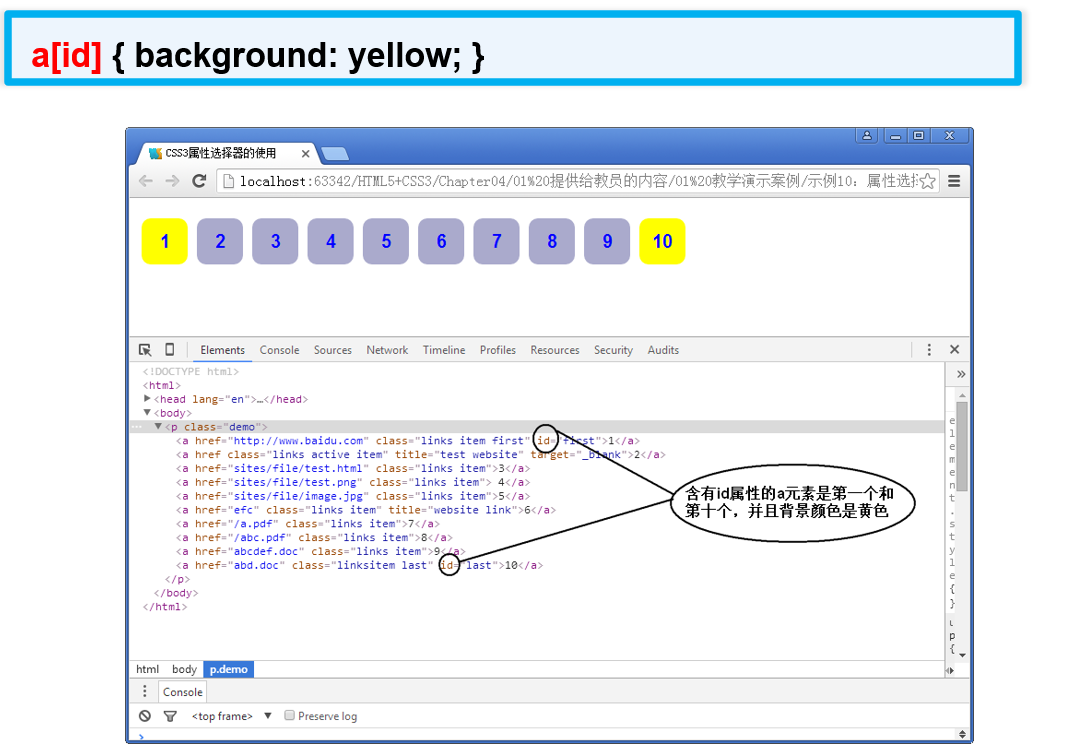The image size is (1069, 747).
Task: Collapse the body element node
Action: pos(147,412)
